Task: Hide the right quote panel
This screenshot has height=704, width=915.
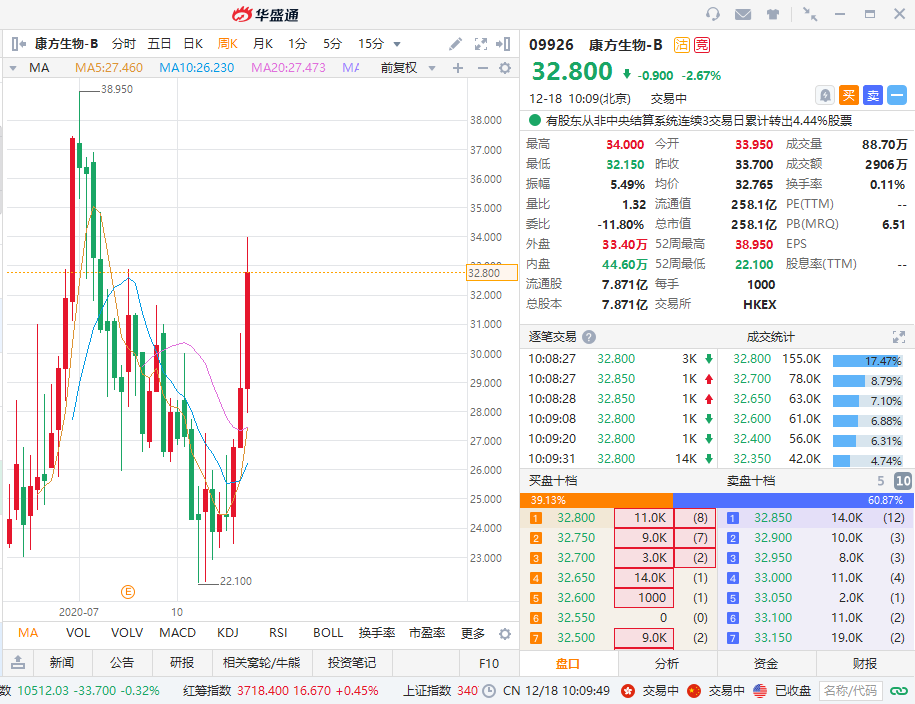Action: [503, 44]
